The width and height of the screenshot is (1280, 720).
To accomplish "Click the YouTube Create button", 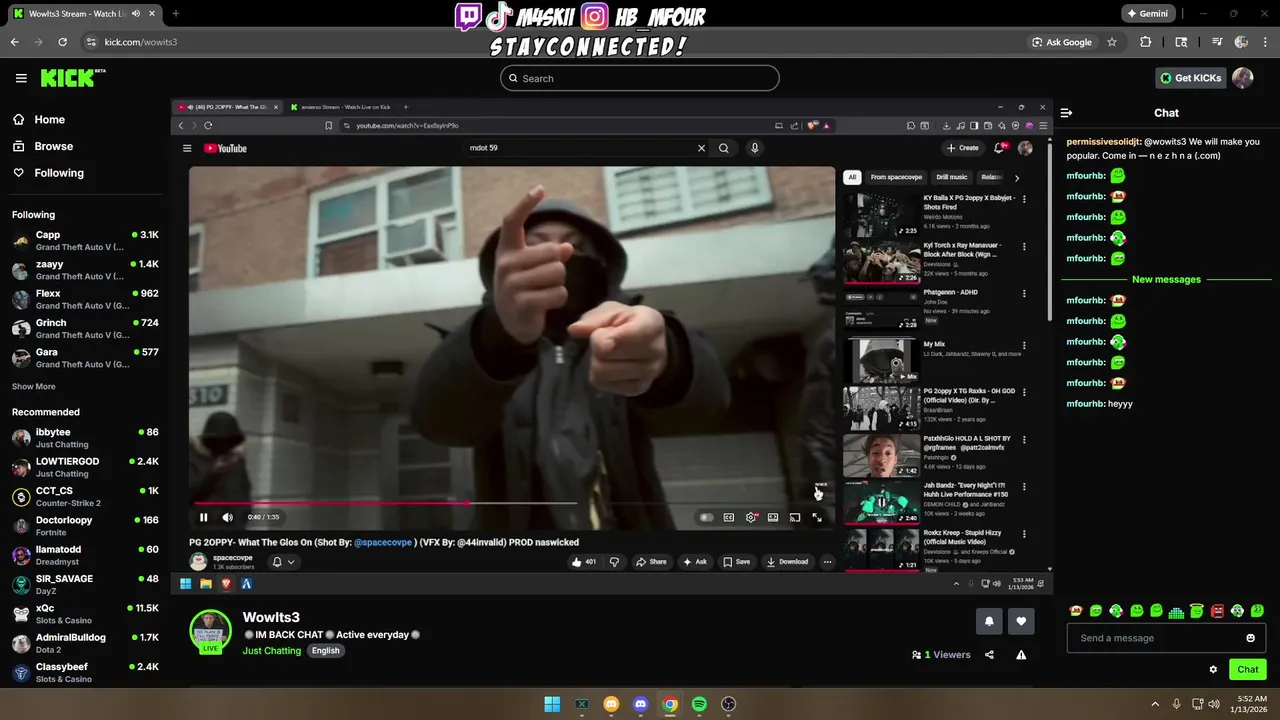I will click(x=963, y=148).
